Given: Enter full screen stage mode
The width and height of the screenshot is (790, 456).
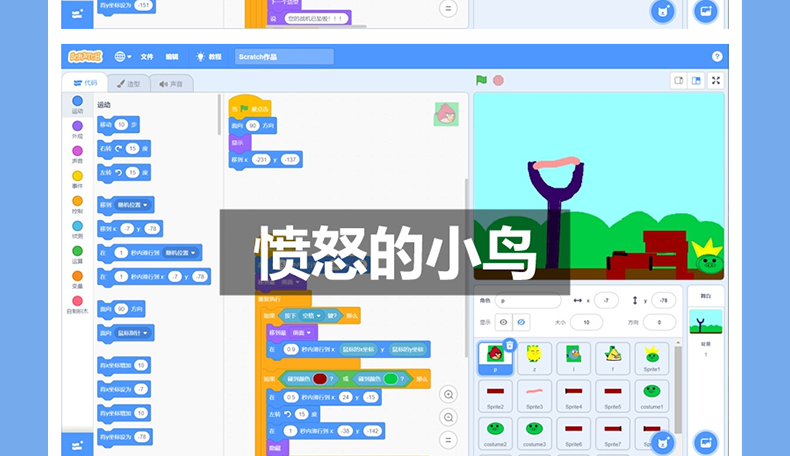Looking at the screenshot, I should coord(716,81).
